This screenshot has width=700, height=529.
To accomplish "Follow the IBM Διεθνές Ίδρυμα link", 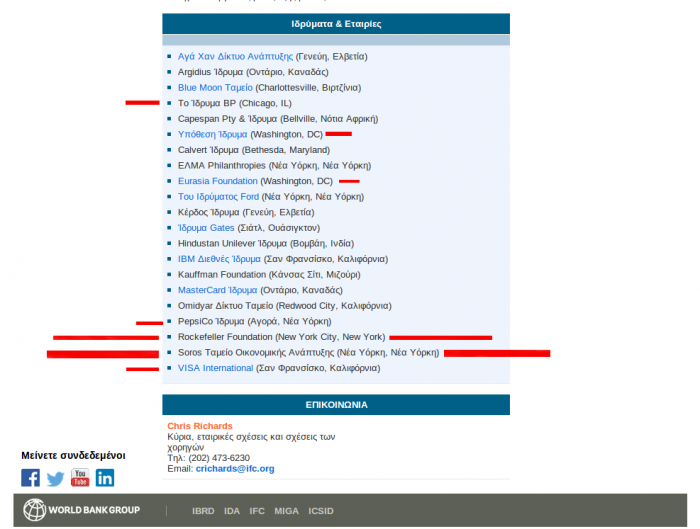I will tap(219, 259).
